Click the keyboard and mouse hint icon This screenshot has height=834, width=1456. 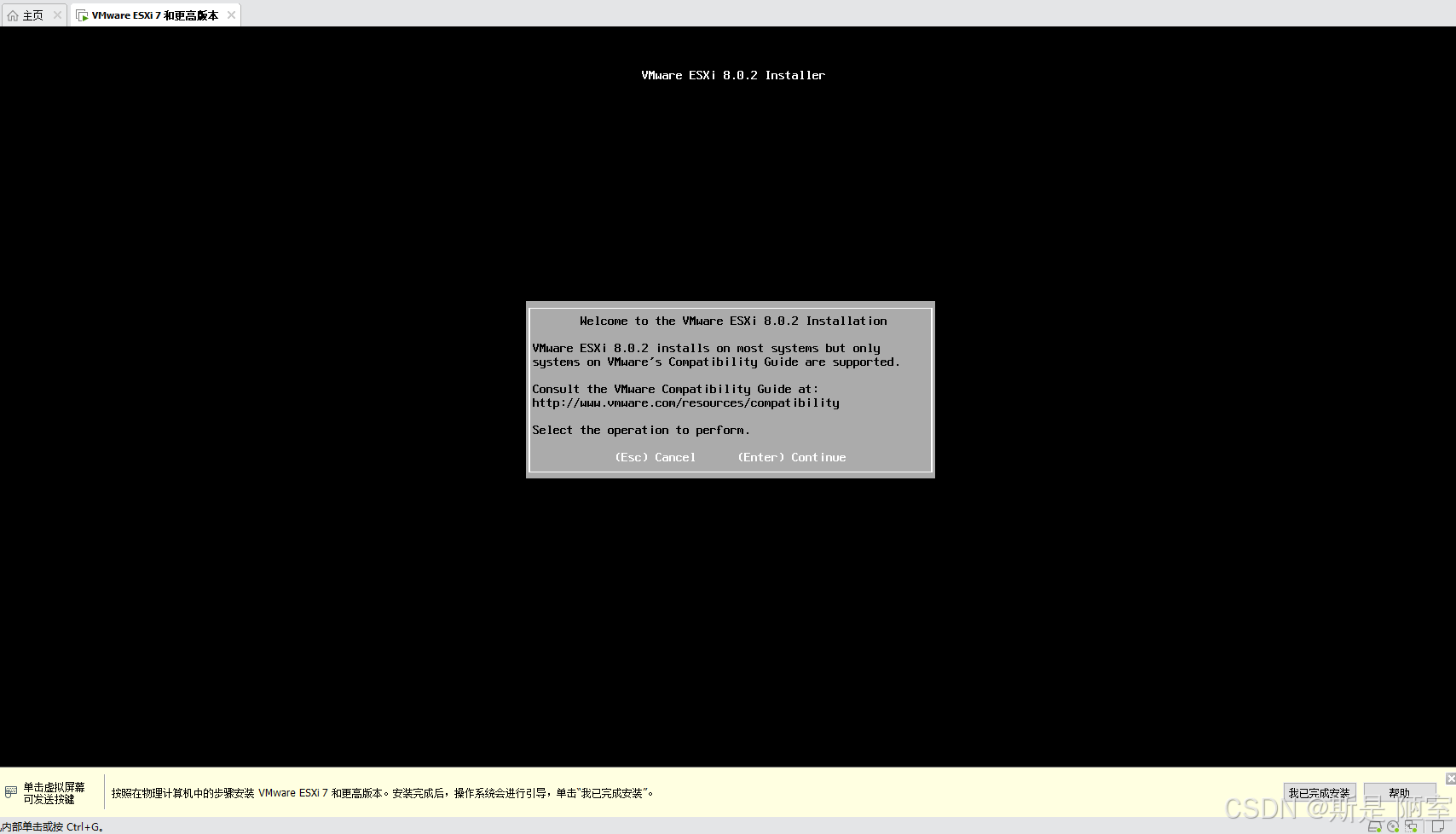tap(11, 792)
